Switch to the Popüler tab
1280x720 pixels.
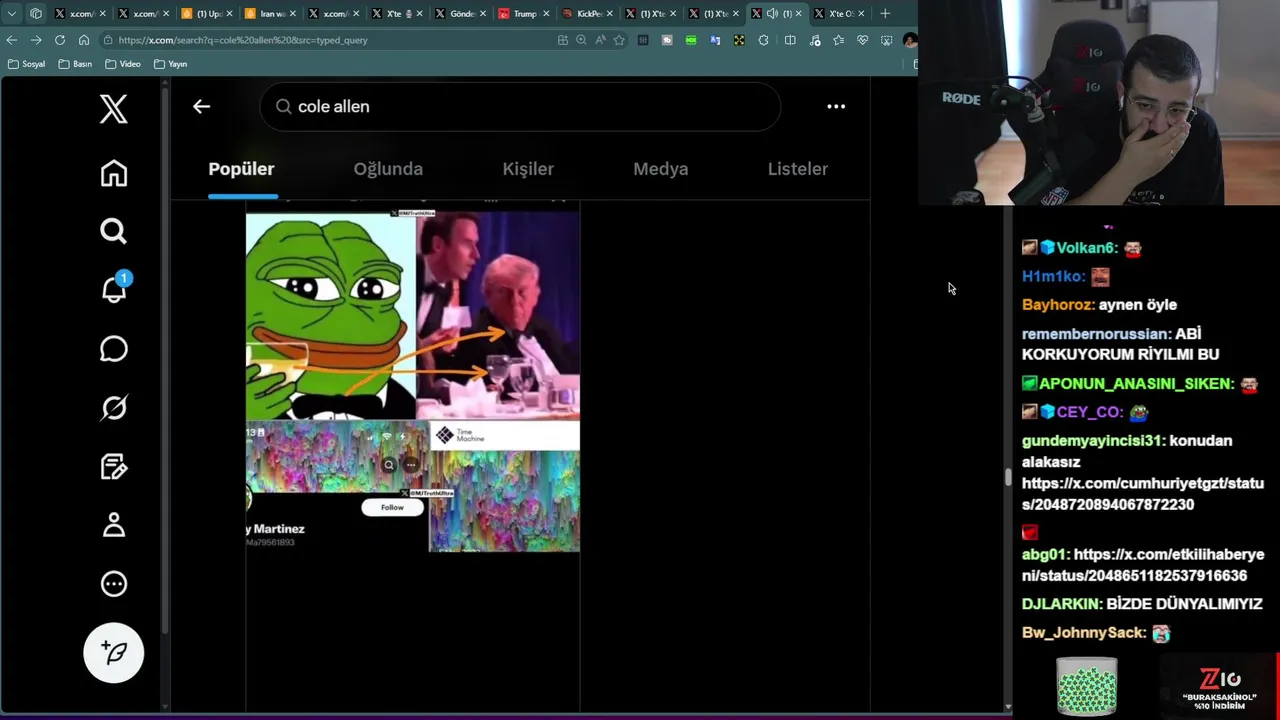click(x=241, y=169)
